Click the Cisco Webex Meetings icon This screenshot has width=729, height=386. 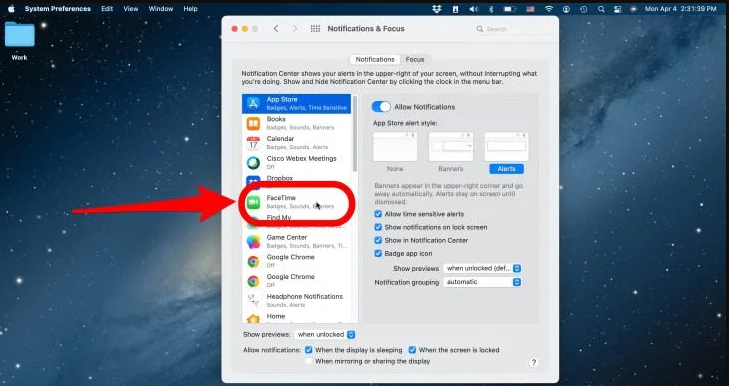click(x=253, y=162)
